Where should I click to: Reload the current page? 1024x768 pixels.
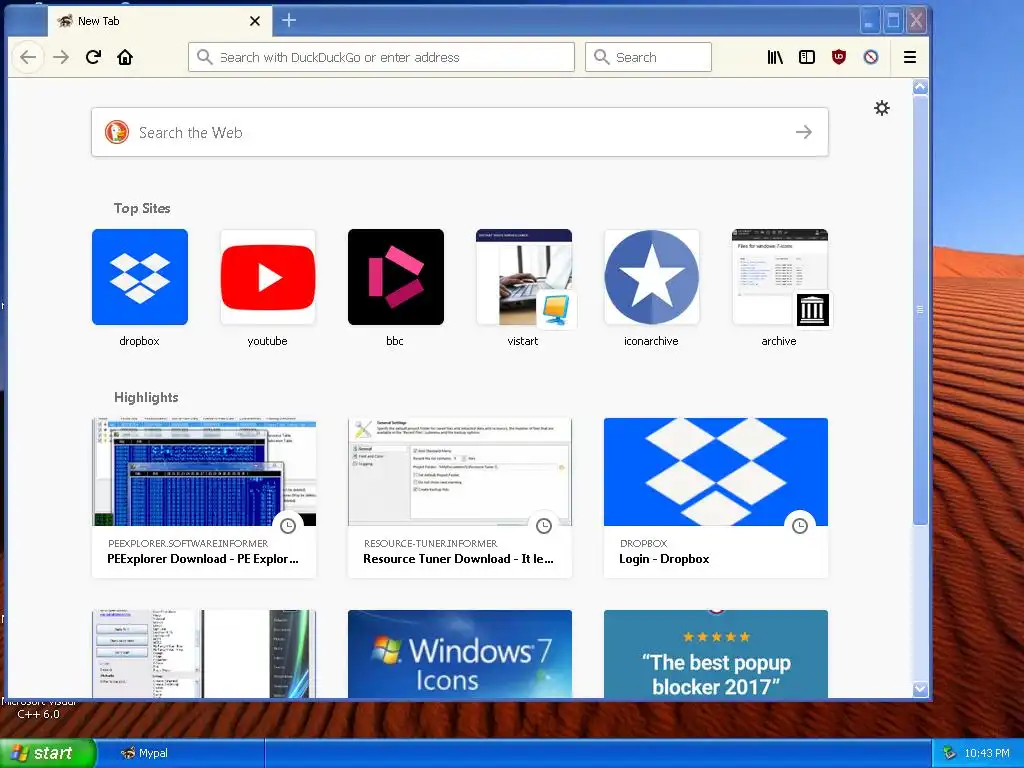tap(93, 57)
